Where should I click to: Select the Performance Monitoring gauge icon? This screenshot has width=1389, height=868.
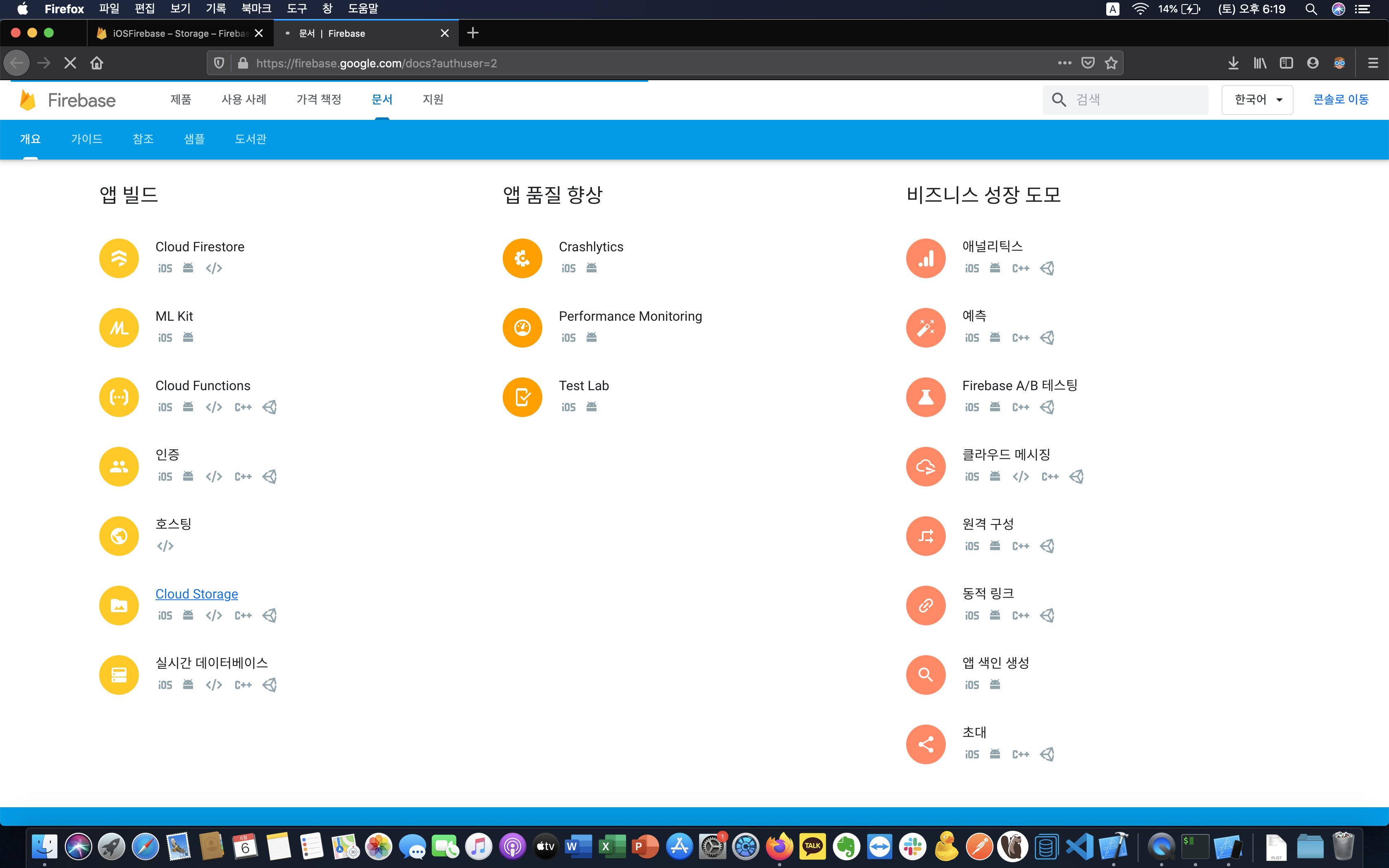coord(522,328)
